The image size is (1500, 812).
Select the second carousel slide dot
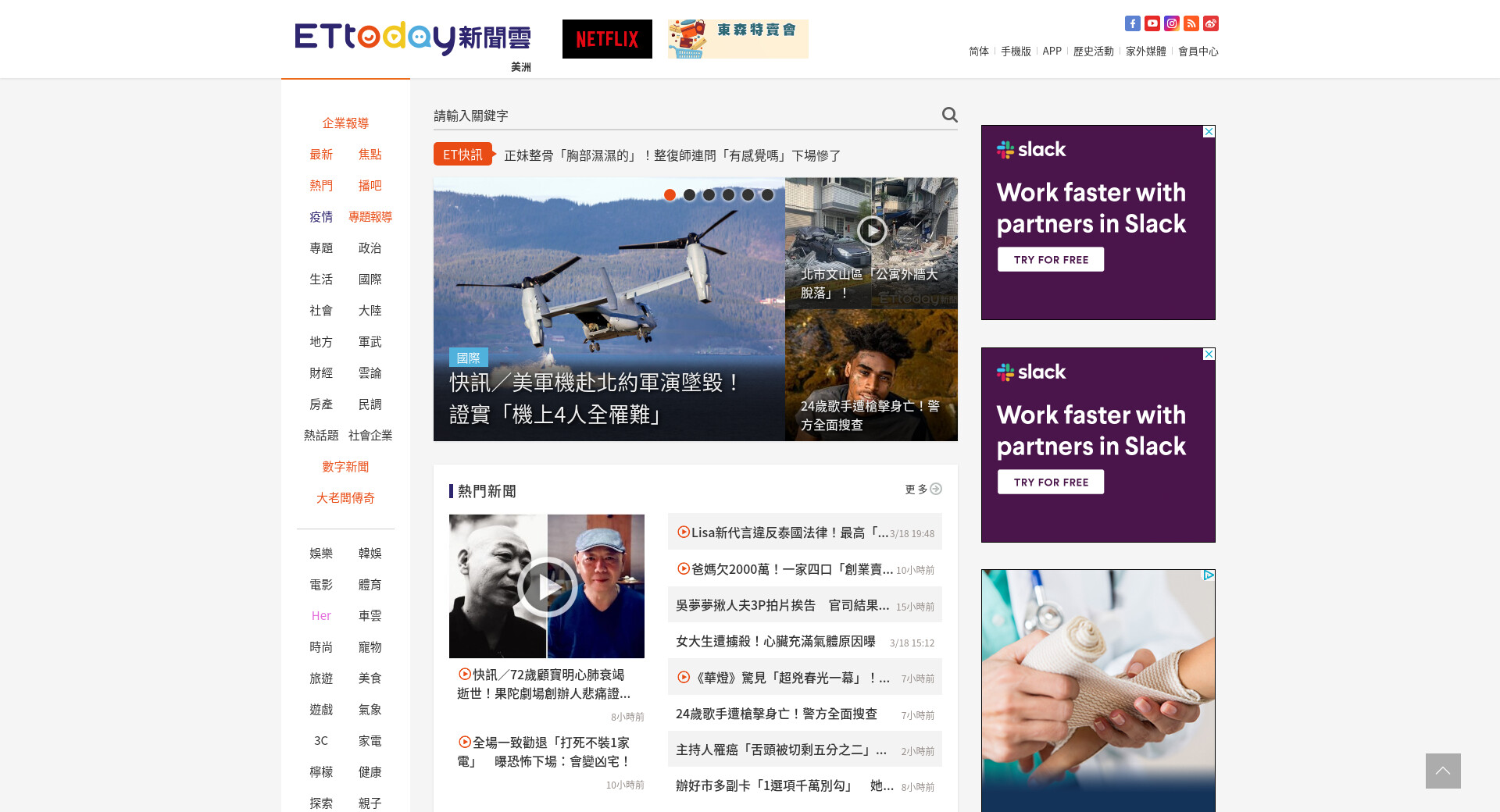[689, 195]
